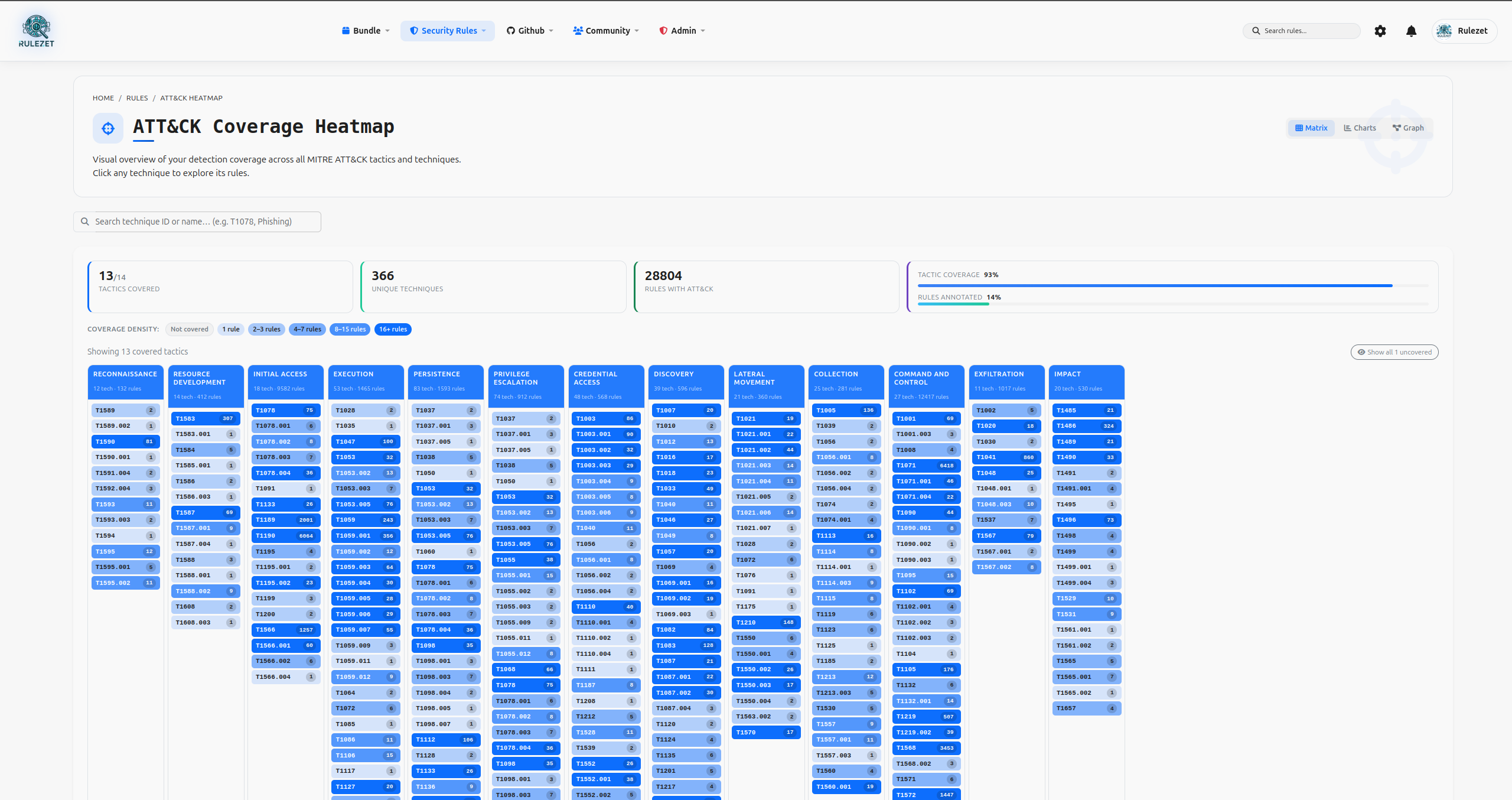Focus the Search rules input

1302,31
